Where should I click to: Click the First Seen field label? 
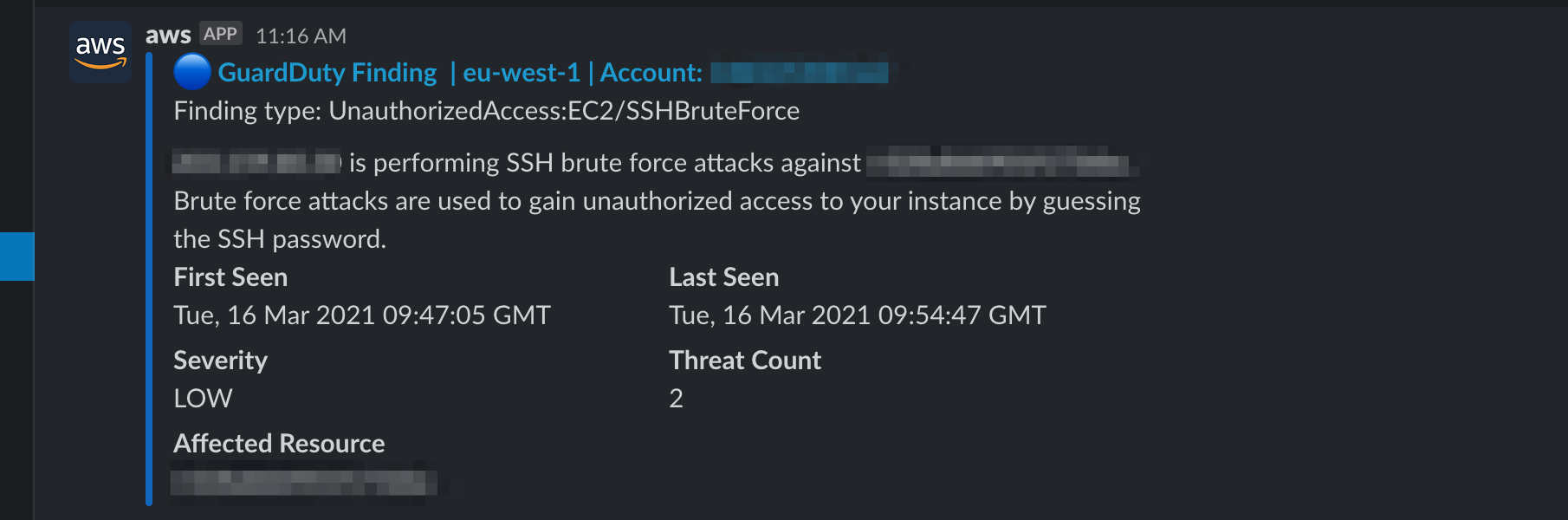click(230, 277)
